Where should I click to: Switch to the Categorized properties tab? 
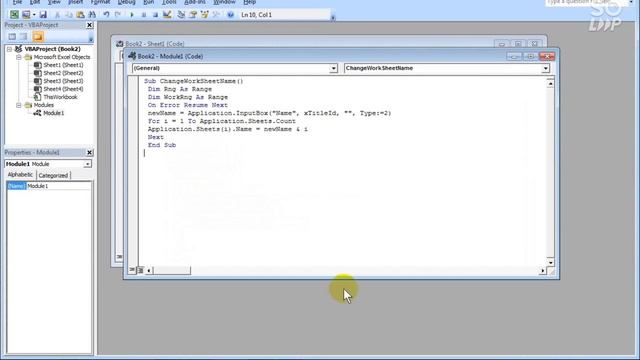click(x=53, y=176)
